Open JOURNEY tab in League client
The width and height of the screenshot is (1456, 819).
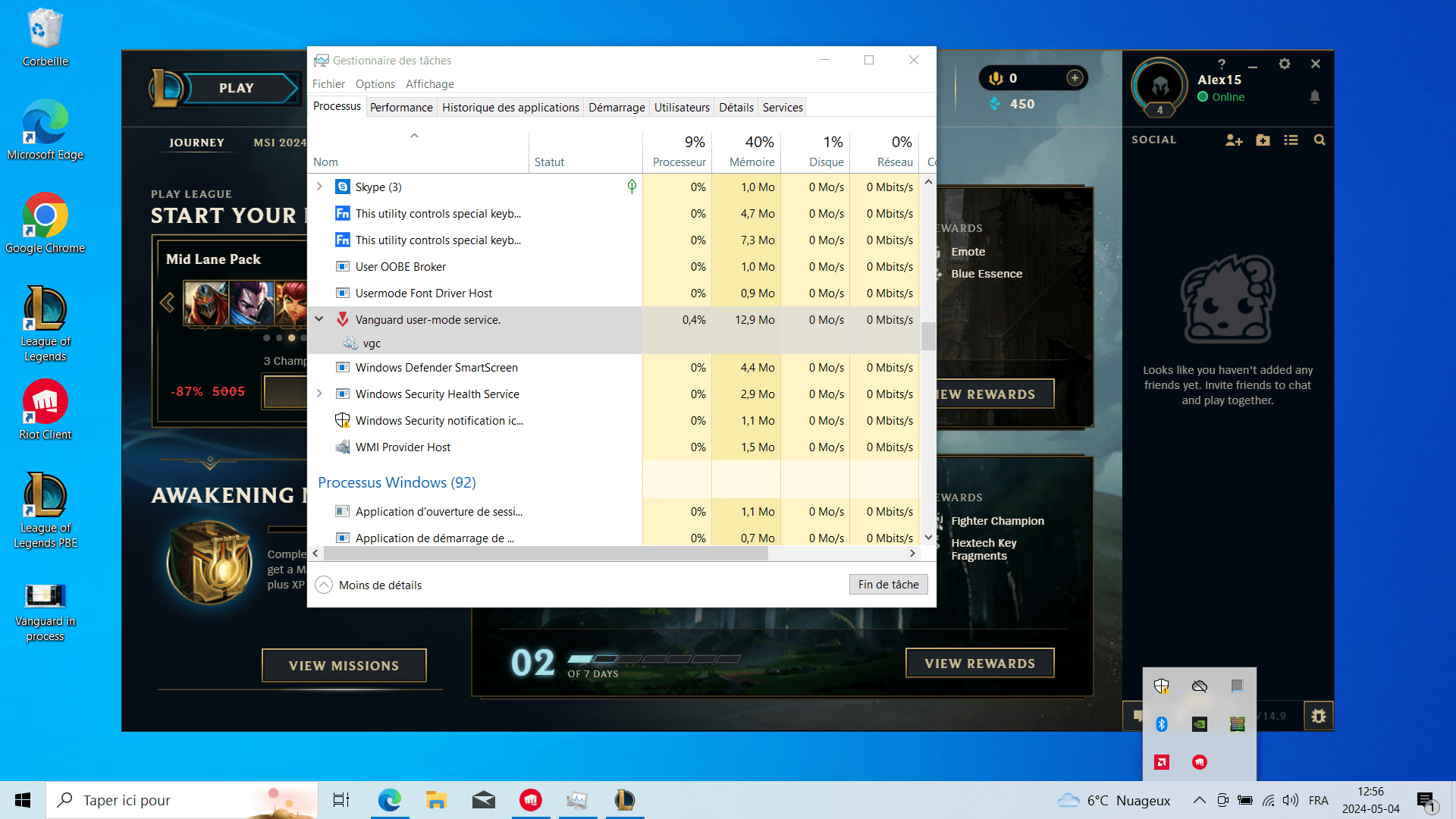tap(196, 143)
